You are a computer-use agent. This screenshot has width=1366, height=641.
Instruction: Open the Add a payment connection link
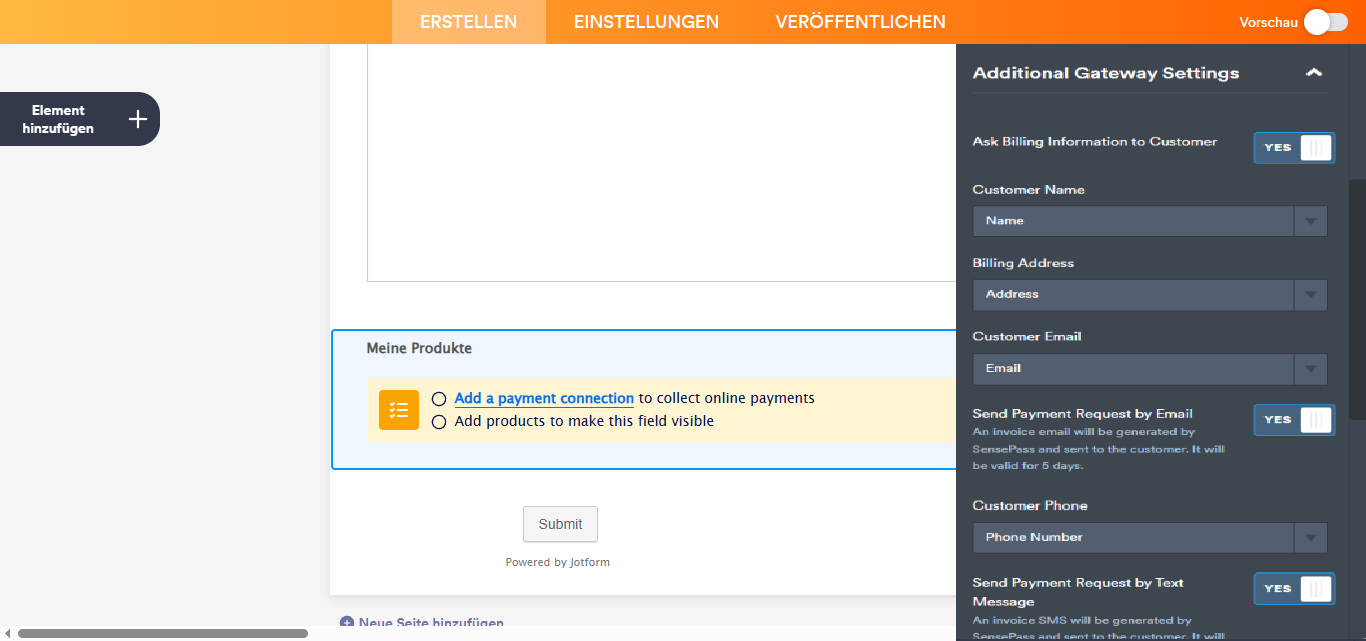544,398
